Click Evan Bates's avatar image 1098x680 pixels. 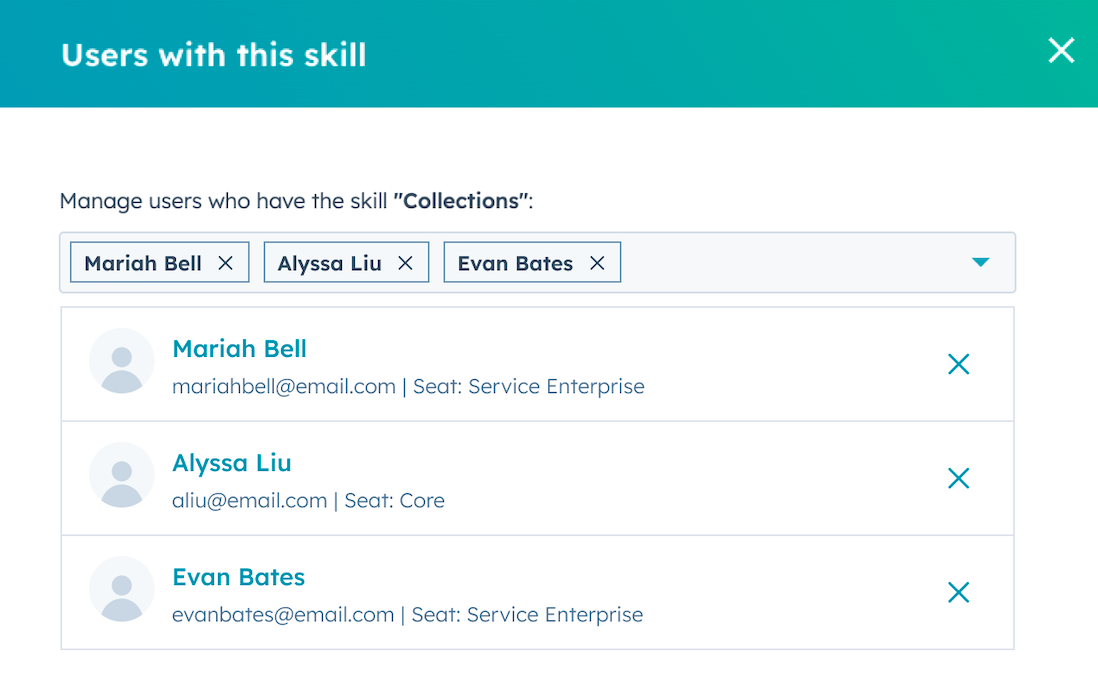pyautogui.click(x=121, y=592)
